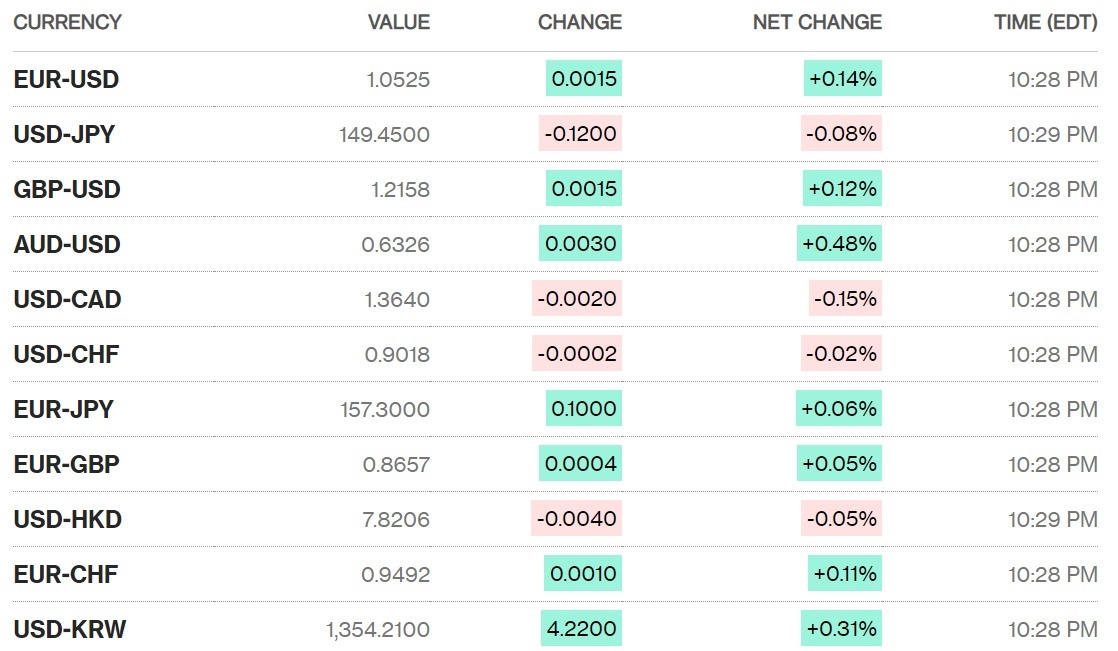Select the USD-CHF currency link

pos(66,354)
